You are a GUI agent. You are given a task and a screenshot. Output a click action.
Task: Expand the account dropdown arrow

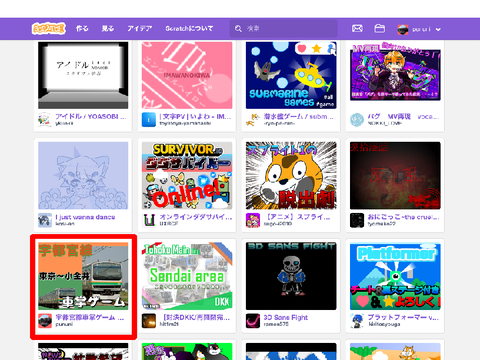(x=438, y=29)
